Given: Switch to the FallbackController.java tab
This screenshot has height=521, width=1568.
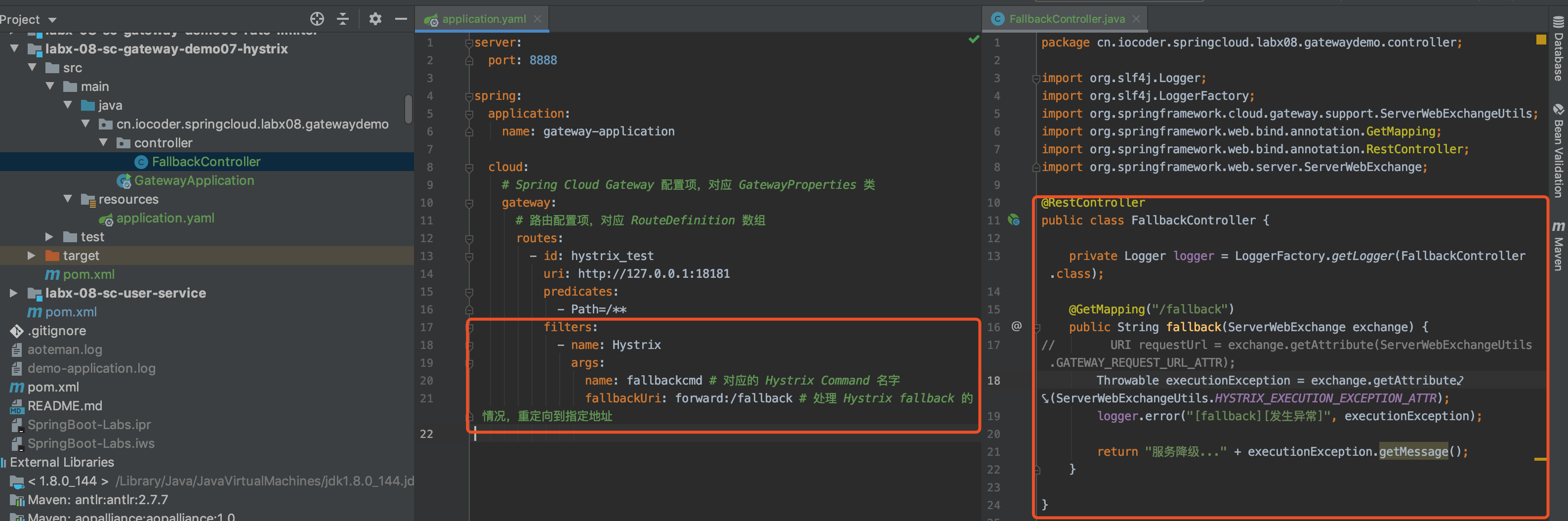Looking at the screenshot, I should pyautogui.click(x=1059, y=19).
